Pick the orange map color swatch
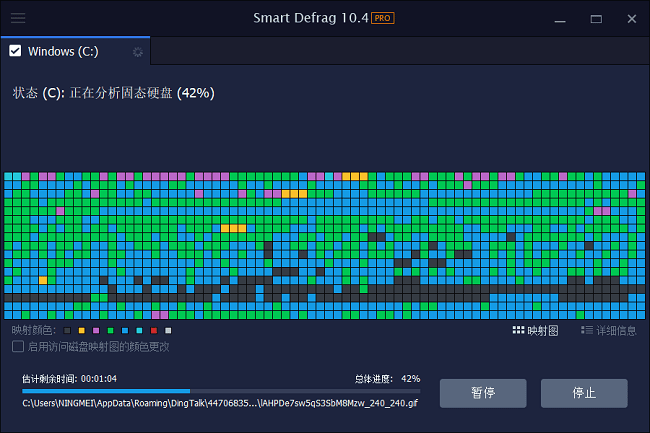Image resolution: width=650 pixels, height=433 pixels. [x=82, y=330]
